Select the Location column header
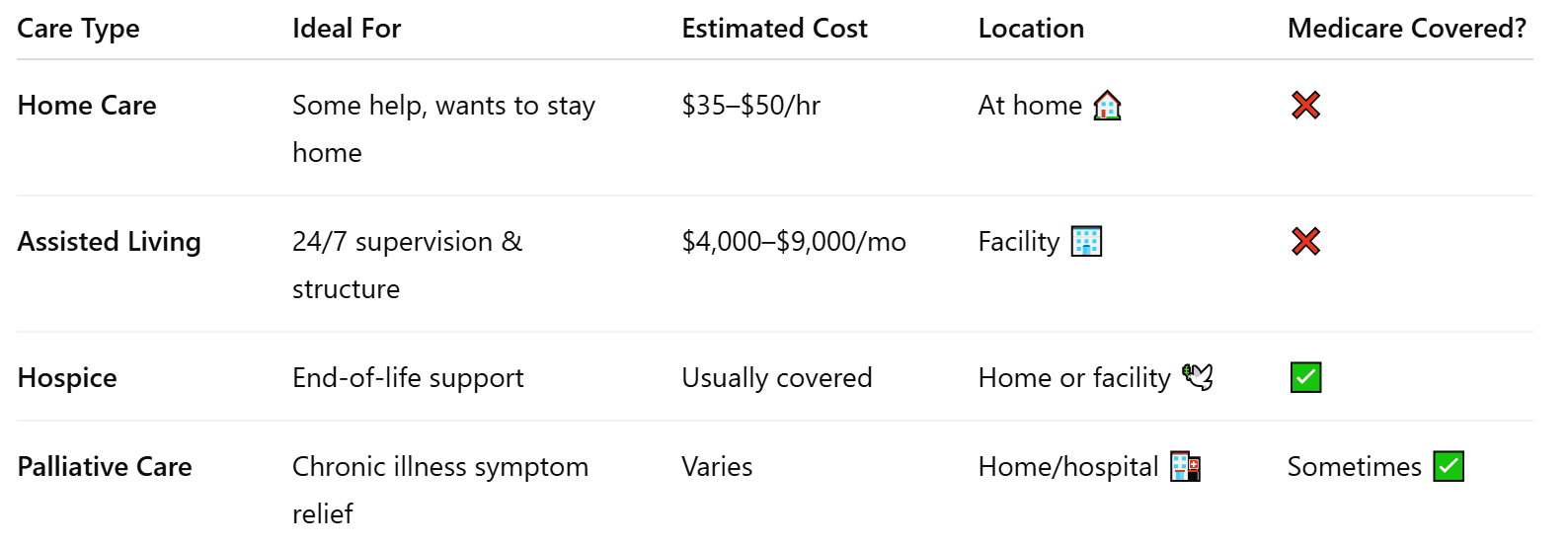 1031,29
